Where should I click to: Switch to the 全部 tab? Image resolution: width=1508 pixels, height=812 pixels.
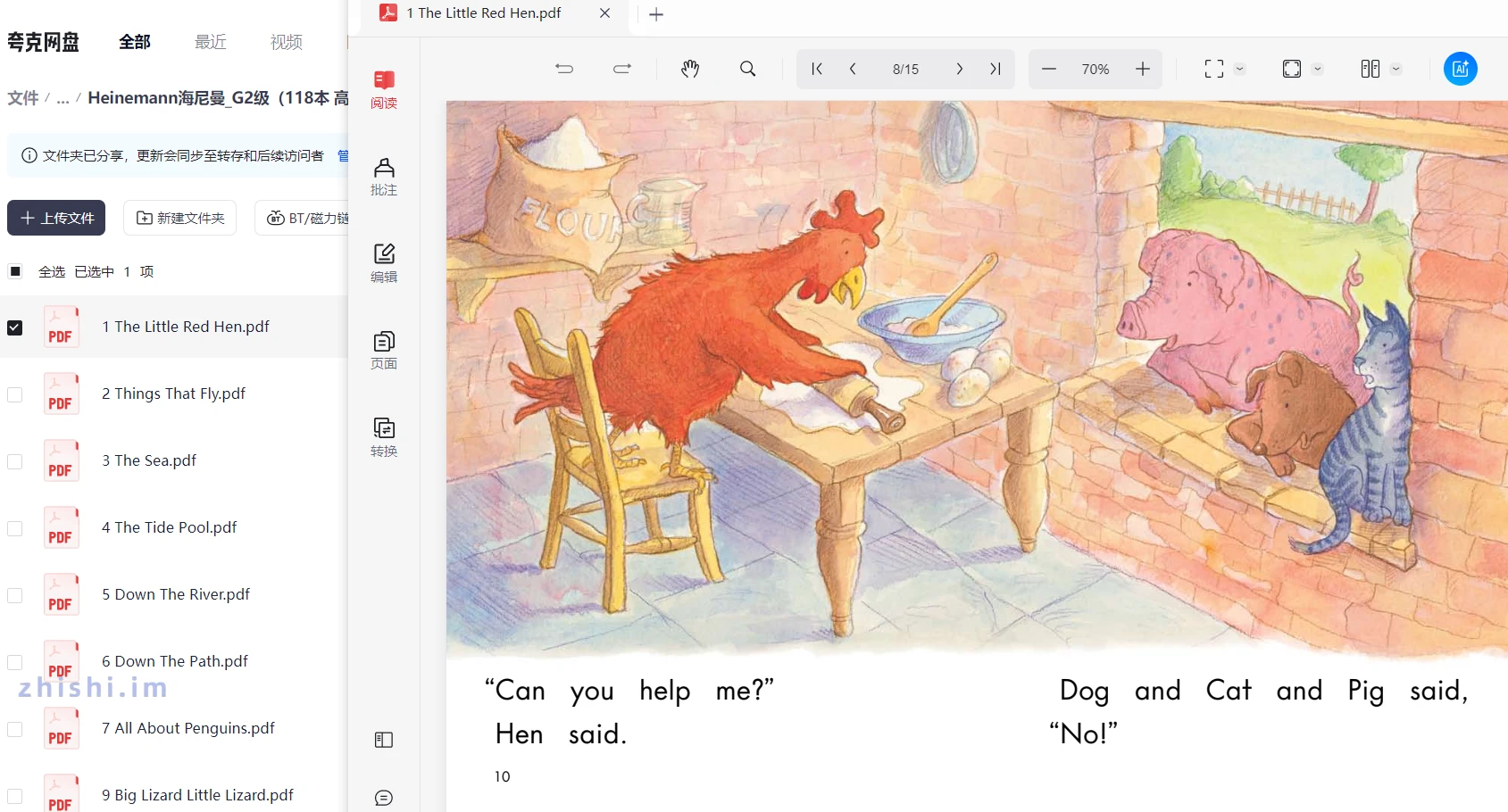tap(135, 42)
